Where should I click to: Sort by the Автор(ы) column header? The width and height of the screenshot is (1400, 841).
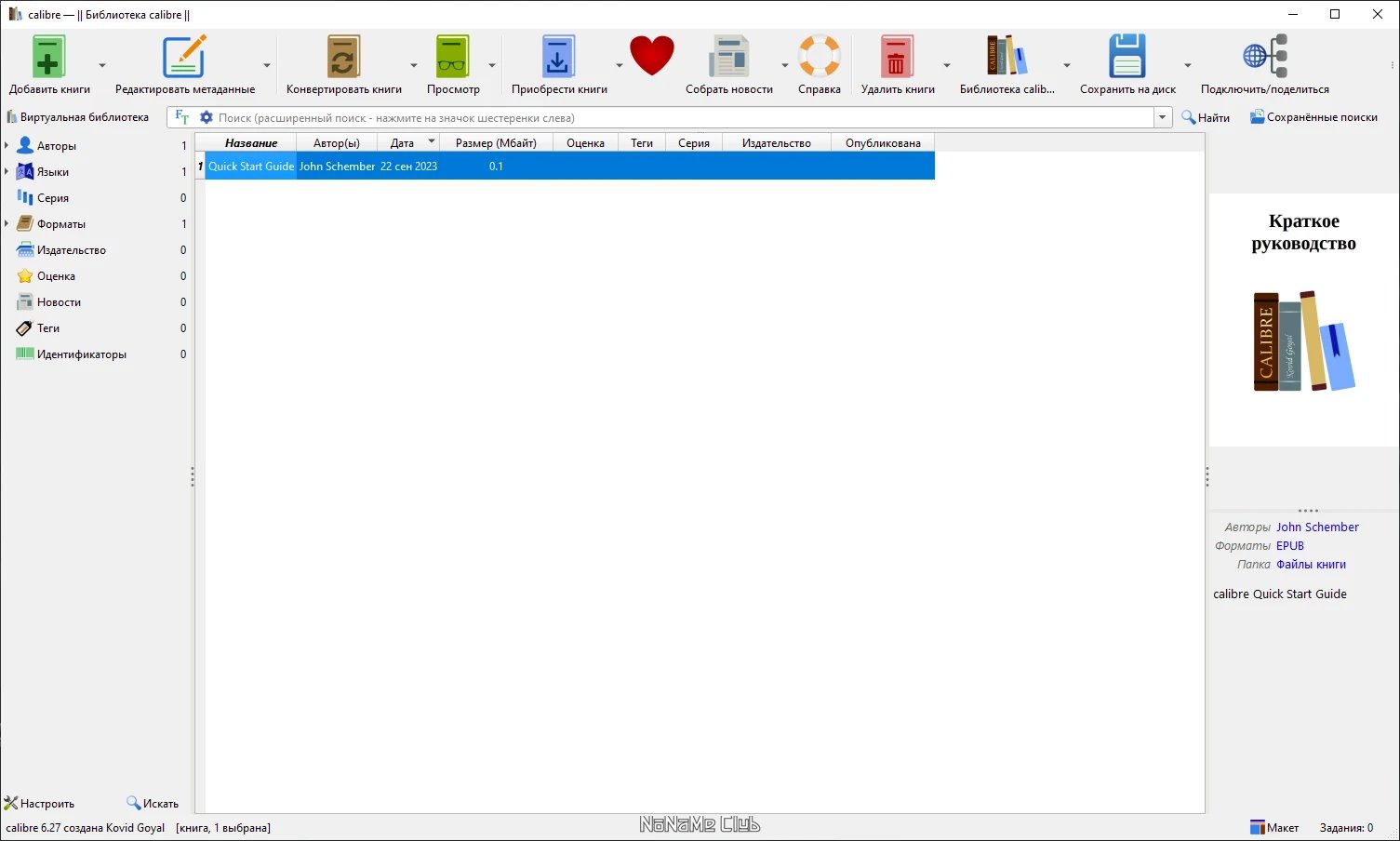337,142
